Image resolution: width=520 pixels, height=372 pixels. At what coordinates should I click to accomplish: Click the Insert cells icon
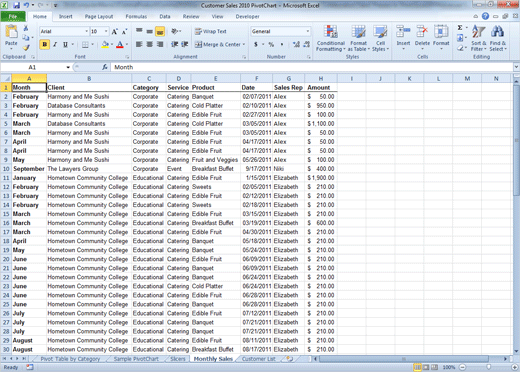coord(403,32)
